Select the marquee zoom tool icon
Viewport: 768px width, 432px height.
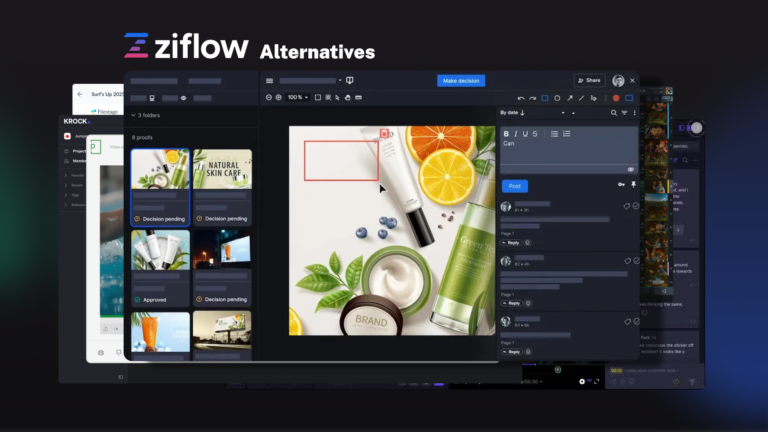328,97
